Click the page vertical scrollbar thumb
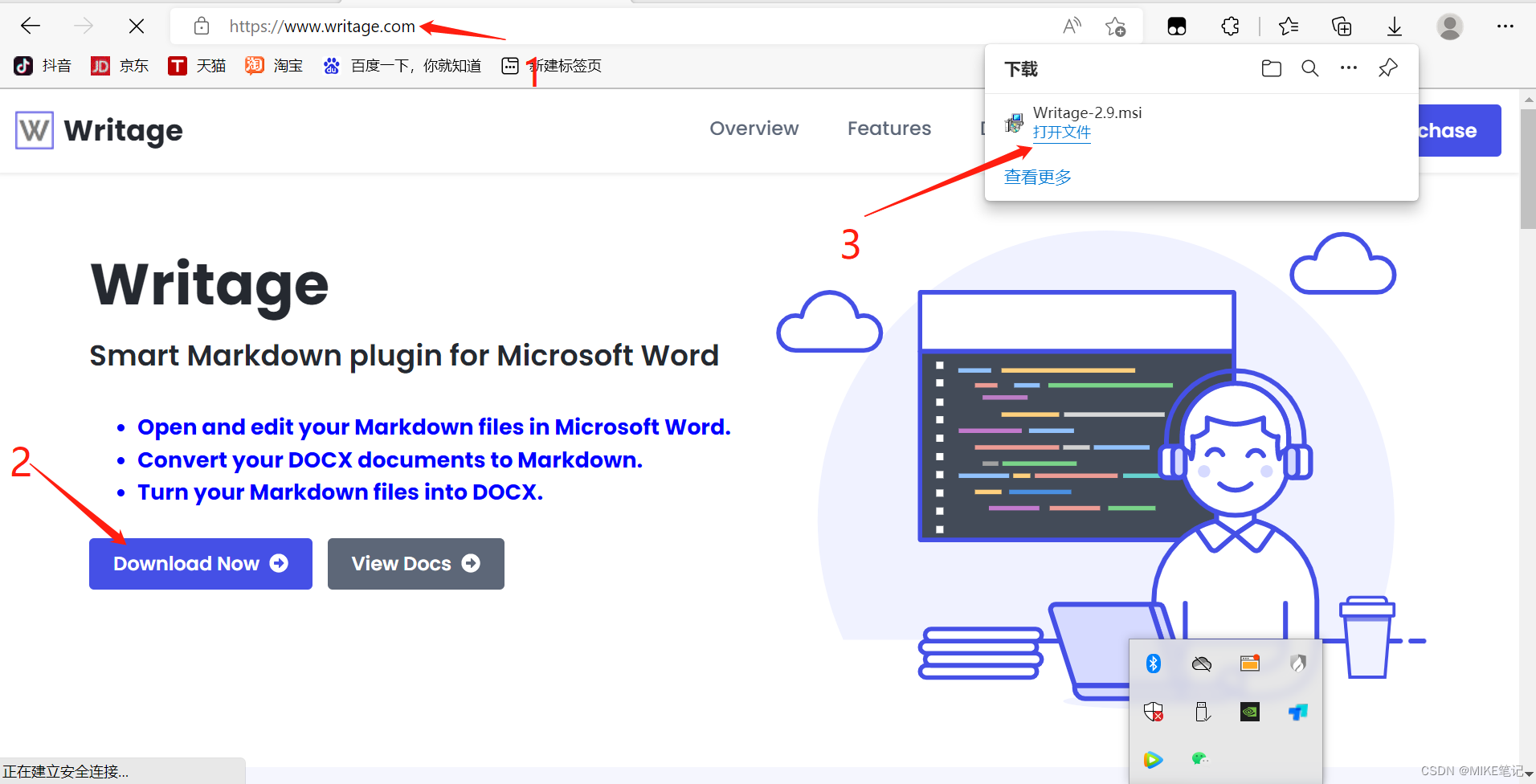The image size is (1536, 784). coord(1527,169)
